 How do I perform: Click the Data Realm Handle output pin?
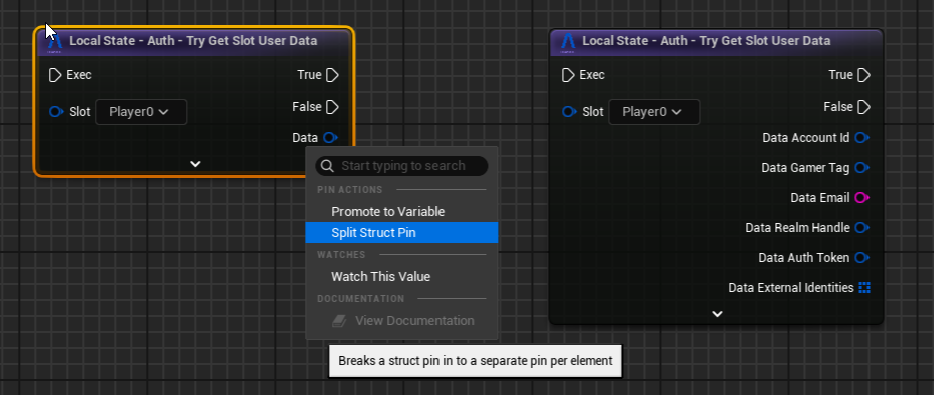(862, 228)
